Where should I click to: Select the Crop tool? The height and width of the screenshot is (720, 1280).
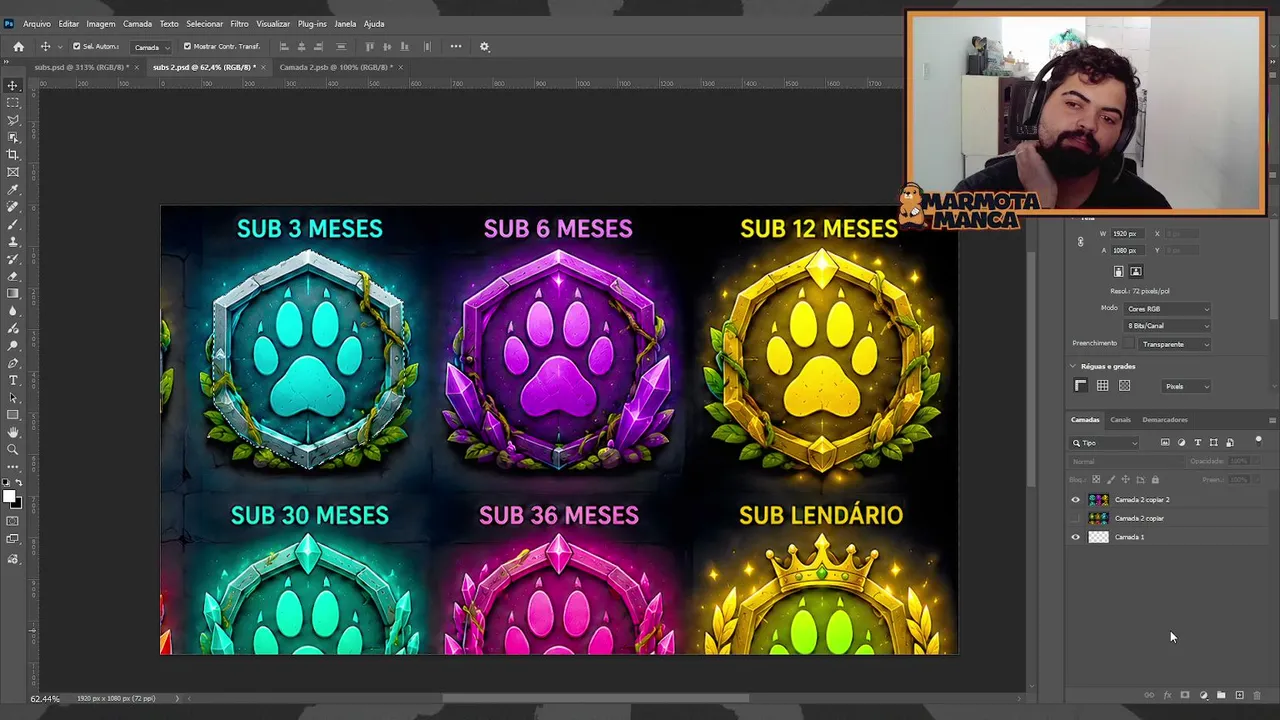[x=13, y=155]
